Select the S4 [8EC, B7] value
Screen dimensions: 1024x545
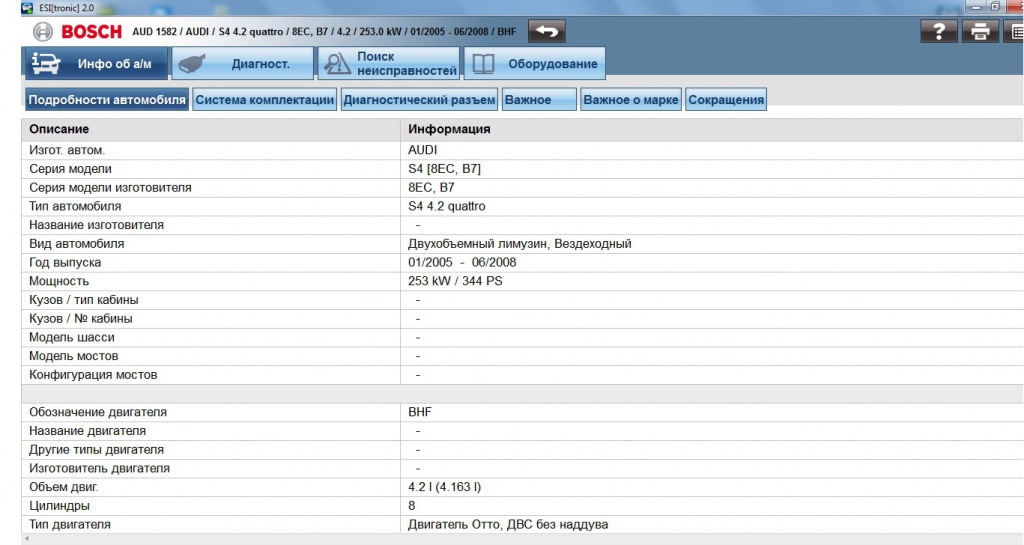pyautogui.click(x=444, y=169)
